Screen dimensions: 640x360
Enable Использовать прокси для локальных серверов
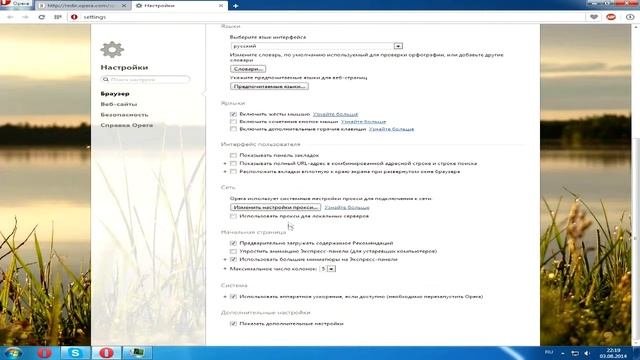(x=233, y=216)
